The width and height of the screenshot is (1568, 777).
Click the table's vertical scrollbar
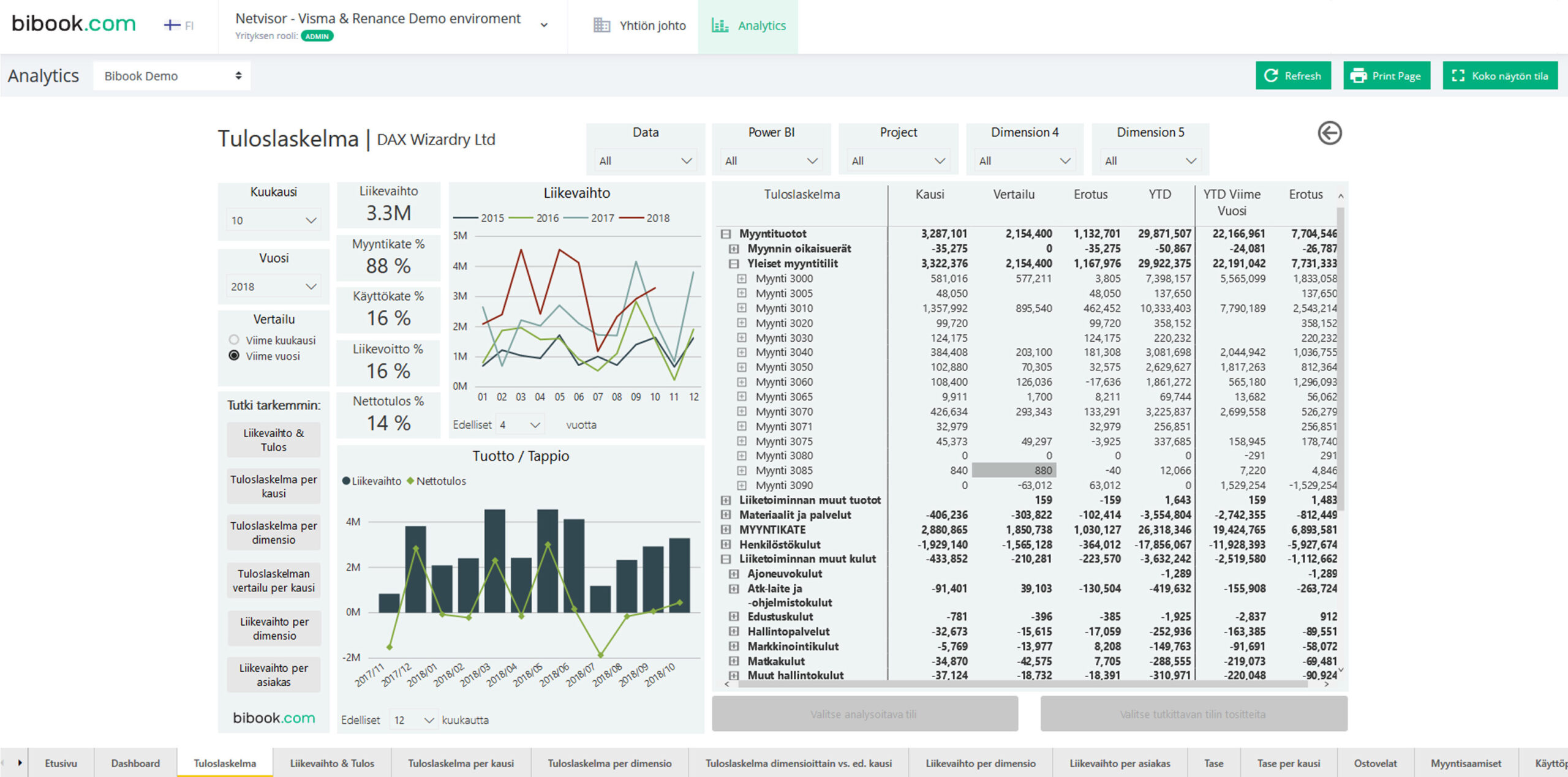point(1340,358)
